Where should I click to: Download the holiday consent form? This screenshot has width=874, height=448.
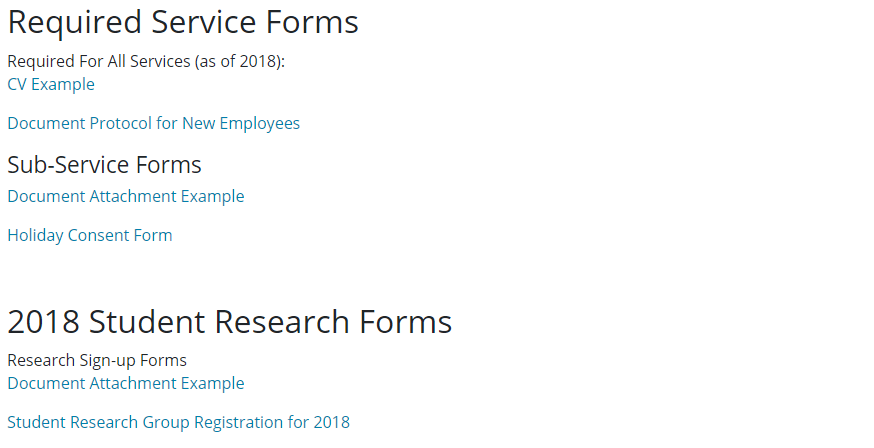click(90, 236)
